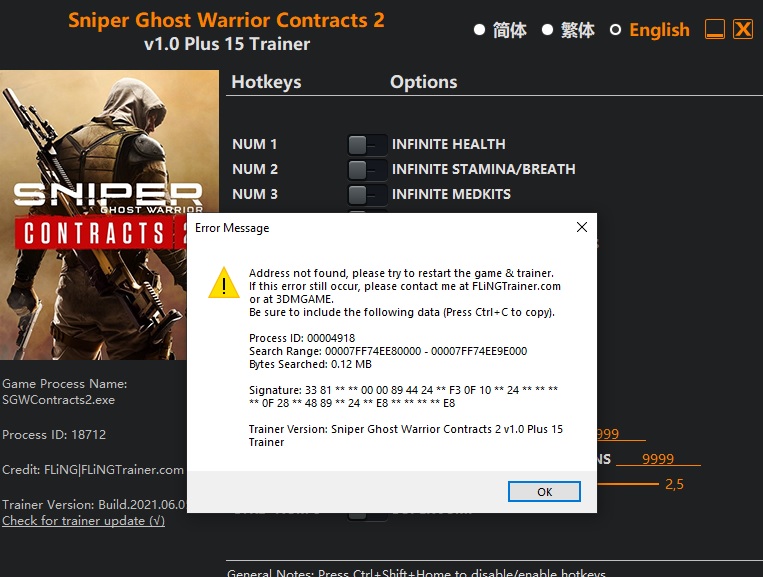Click v1.0 Plus 15 Trainer subtitle
Viewport: 763px width, 577px height.
[227, 44]
